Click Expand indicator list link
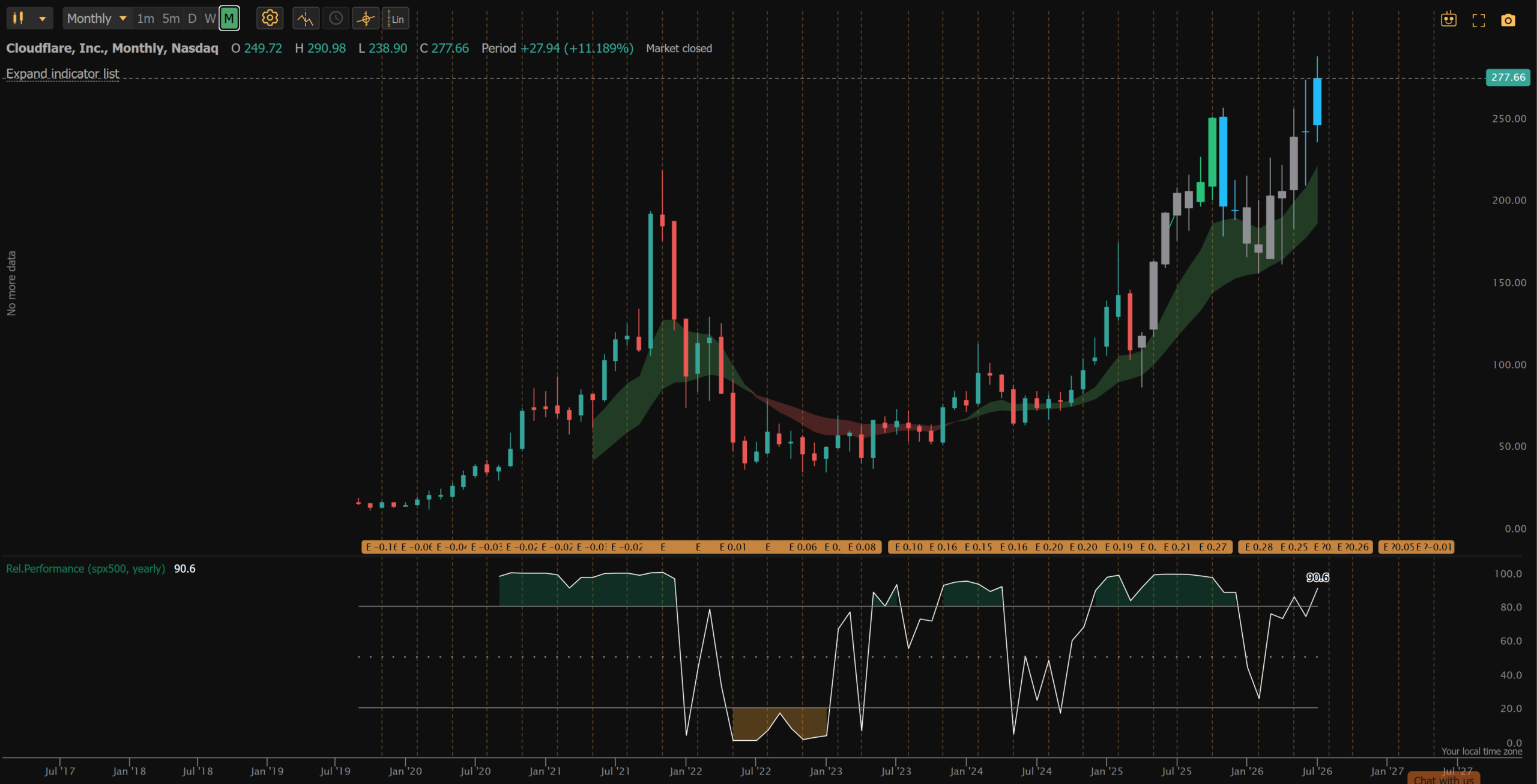 pyautogui.click(x=62, y=74)
